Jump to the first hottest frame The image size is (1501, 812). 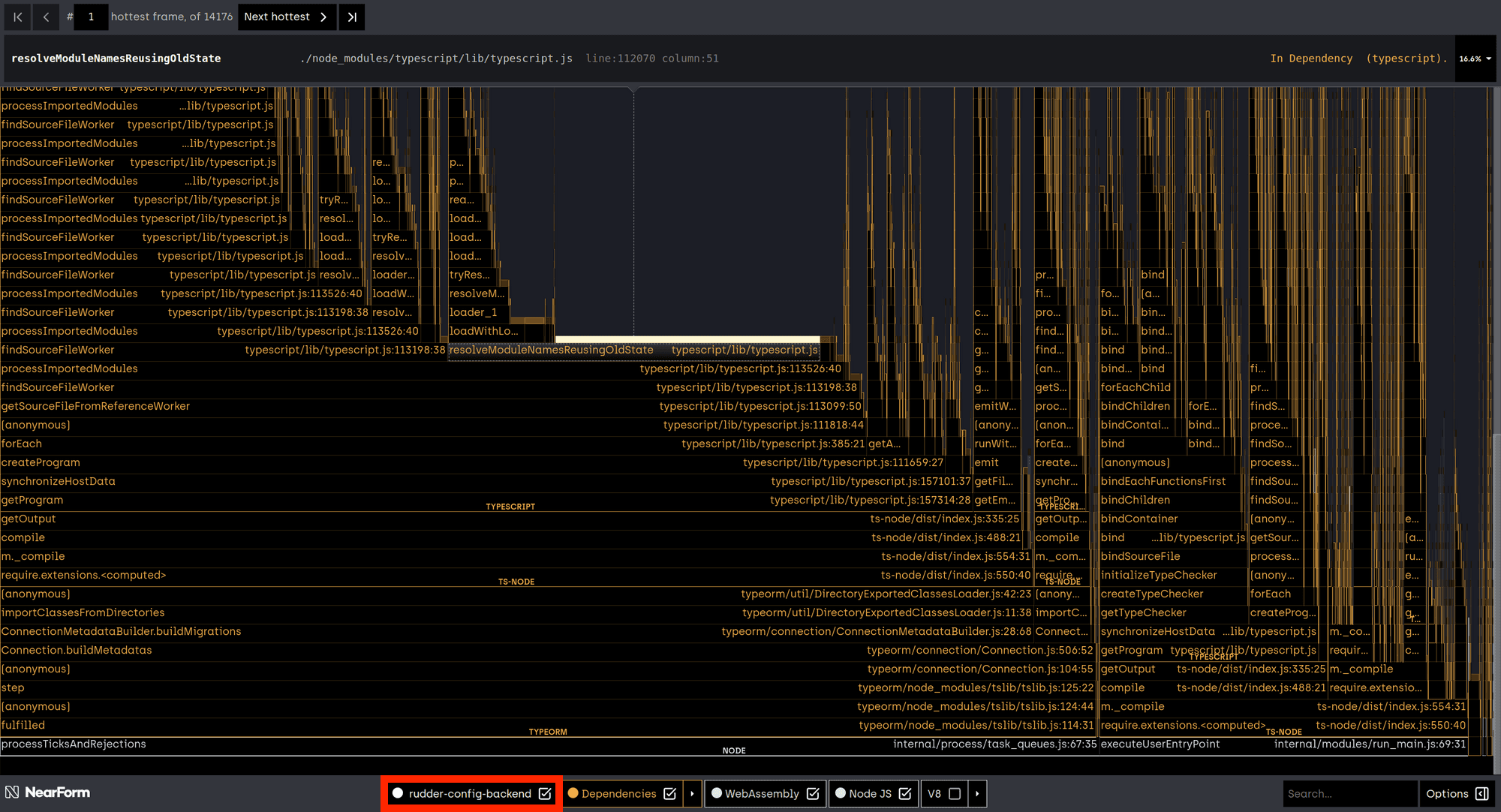17,17
